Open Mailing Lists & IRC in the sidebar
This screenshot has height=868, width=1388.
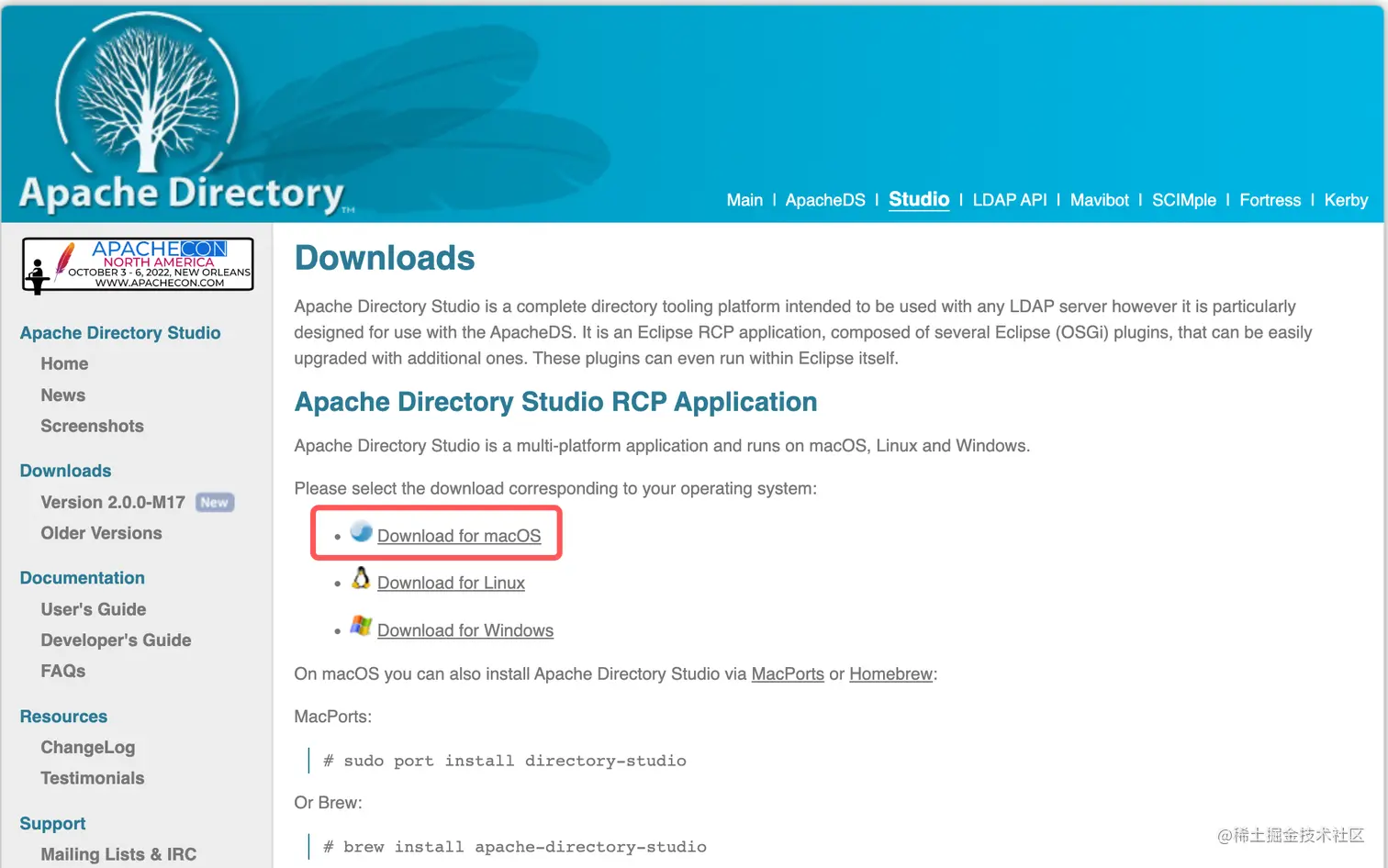point(118,854)
